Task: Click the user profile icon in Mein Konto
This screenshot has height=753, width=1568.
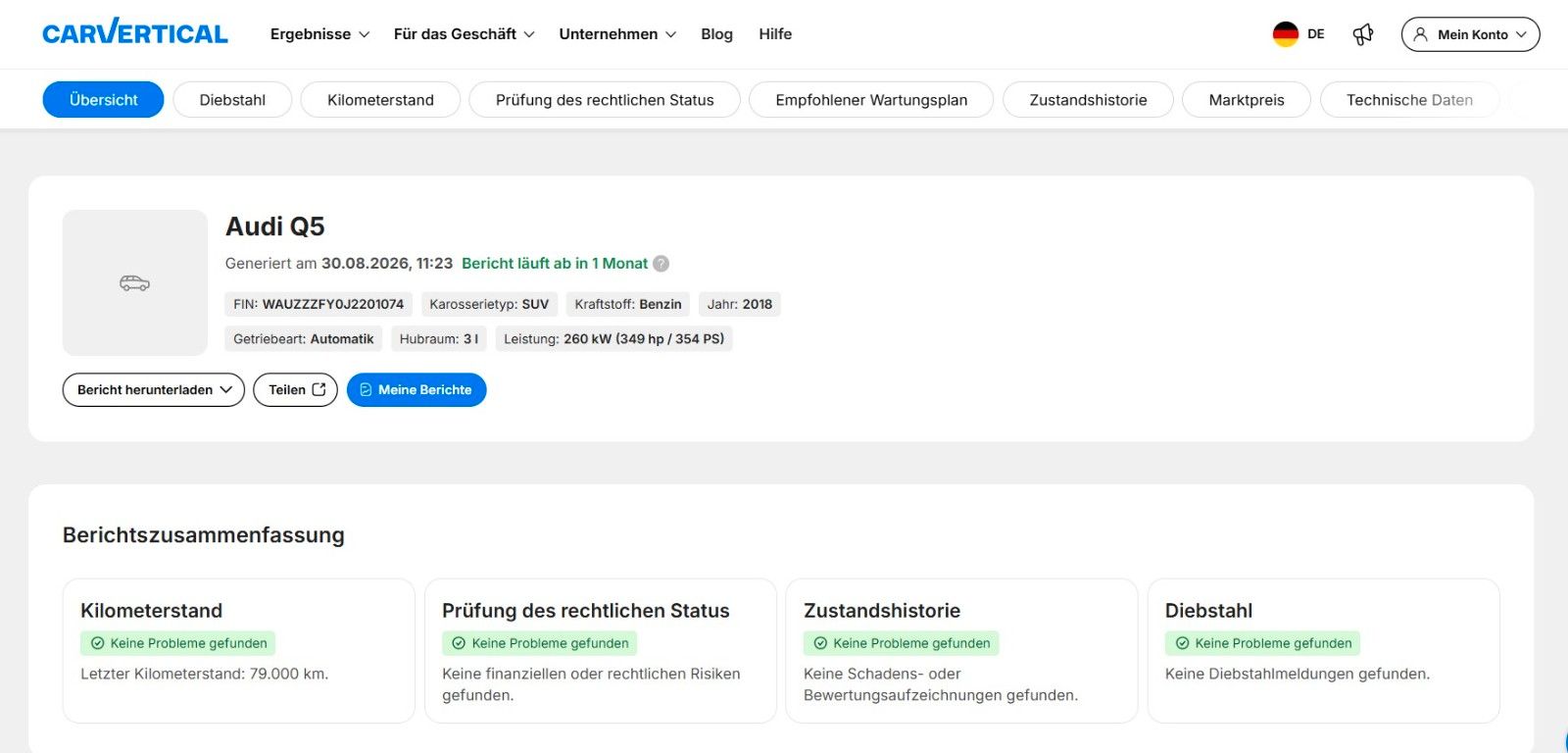Action: (1420, 34)
